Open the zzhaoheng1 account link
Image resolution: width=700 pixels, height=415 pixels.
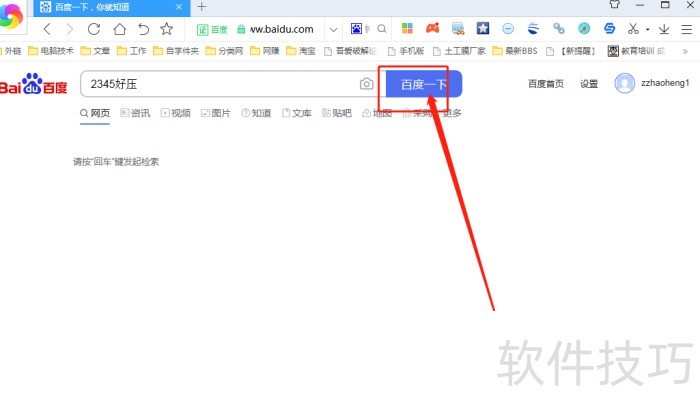(665, 83)
